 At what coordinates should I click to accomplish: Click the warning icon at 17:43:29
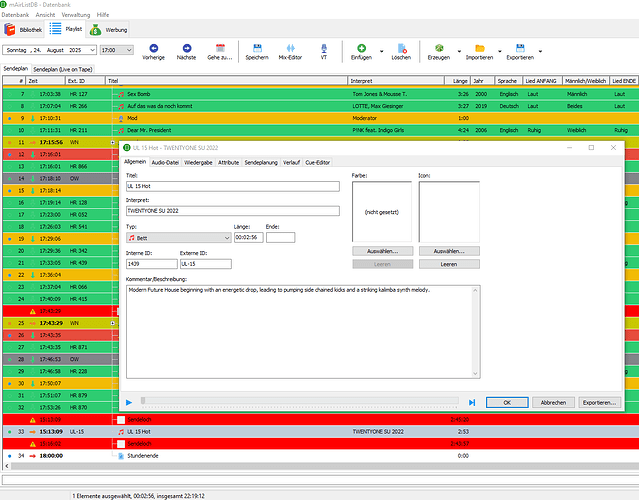pyautogui.click(x=33, y=311)
